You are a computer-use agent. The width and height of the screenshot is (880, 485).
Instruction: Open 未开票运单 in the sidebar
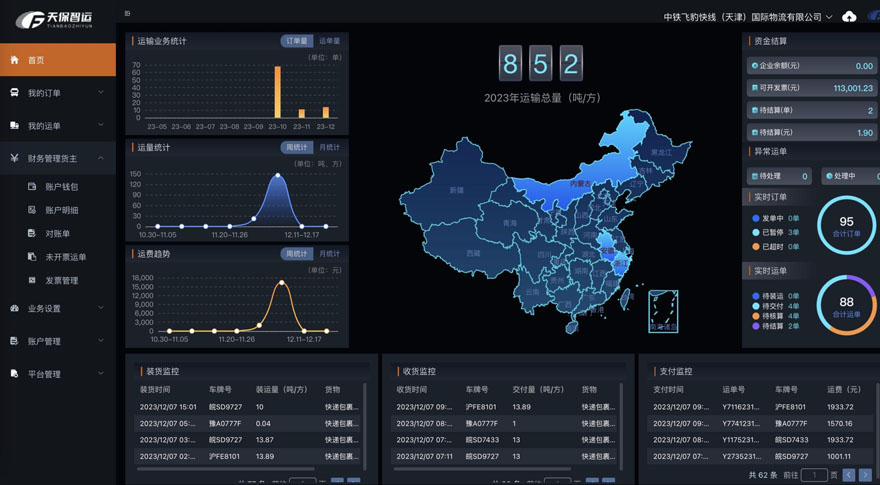[x=65, y=257]
